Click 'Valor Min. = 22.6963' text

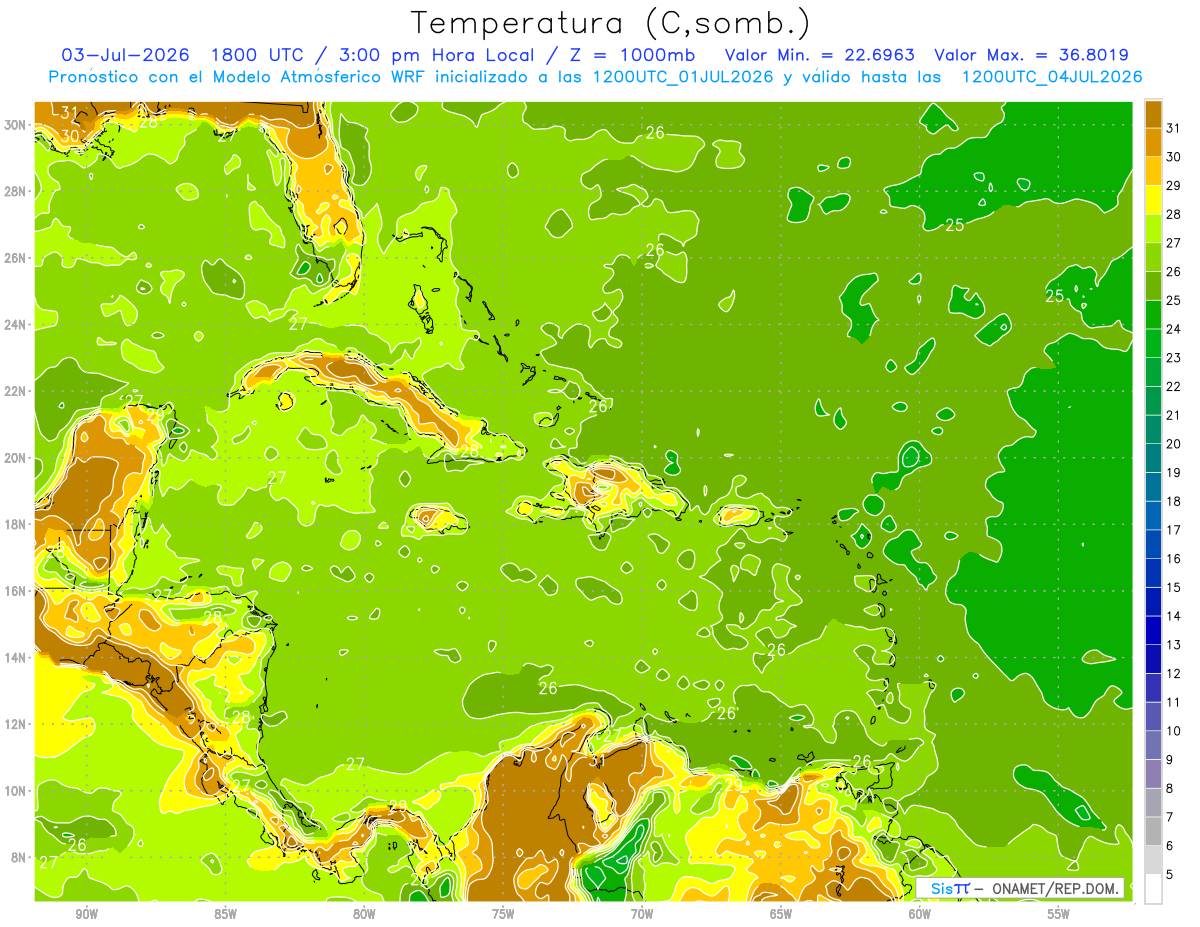(819, 55)
